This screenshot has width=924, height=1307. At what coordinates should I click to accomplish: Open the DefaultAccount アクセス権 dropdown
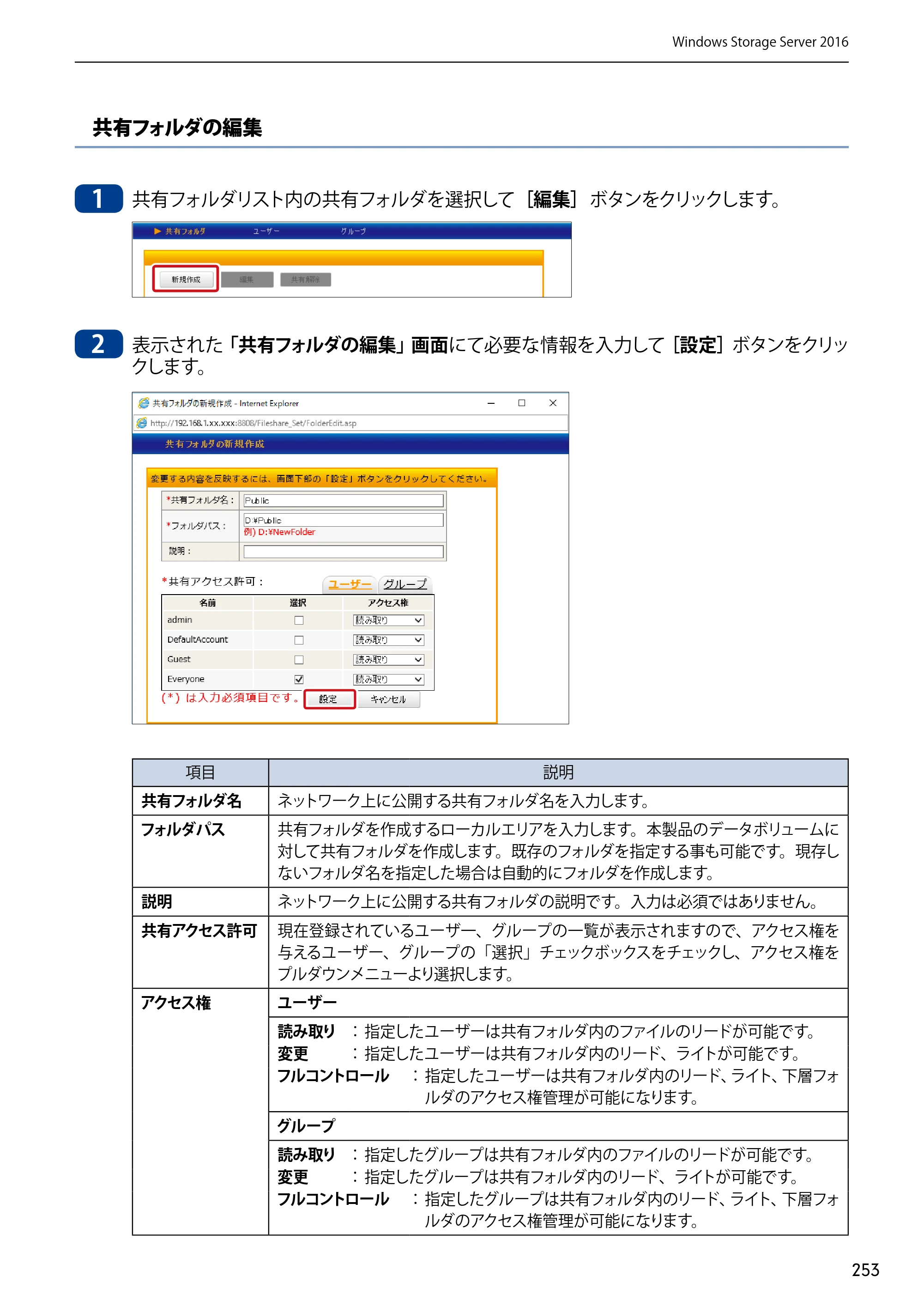point(389,640)
